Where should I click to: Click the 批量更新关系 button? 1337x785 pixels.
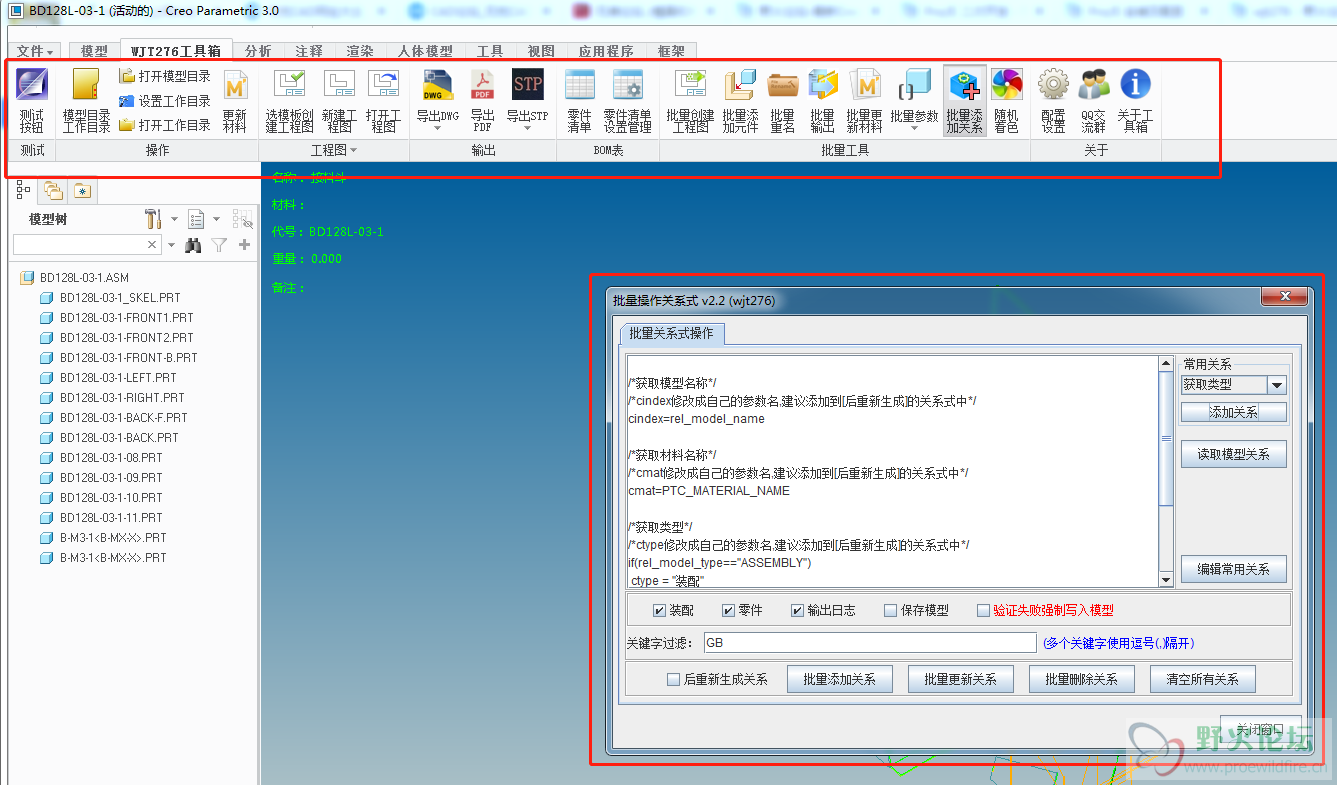(960, 679)
